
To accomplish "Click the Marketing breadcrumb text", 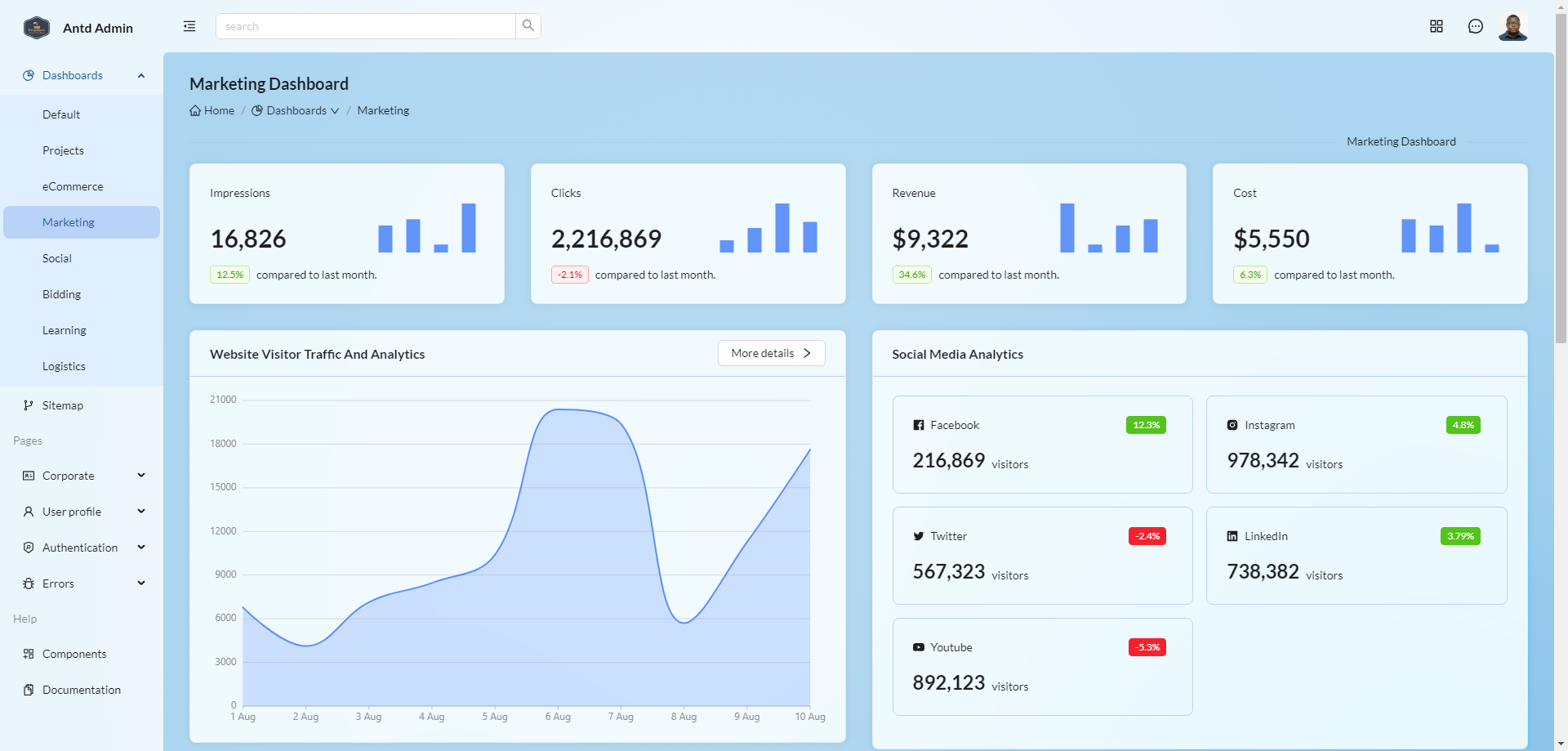I will [383, 110].
